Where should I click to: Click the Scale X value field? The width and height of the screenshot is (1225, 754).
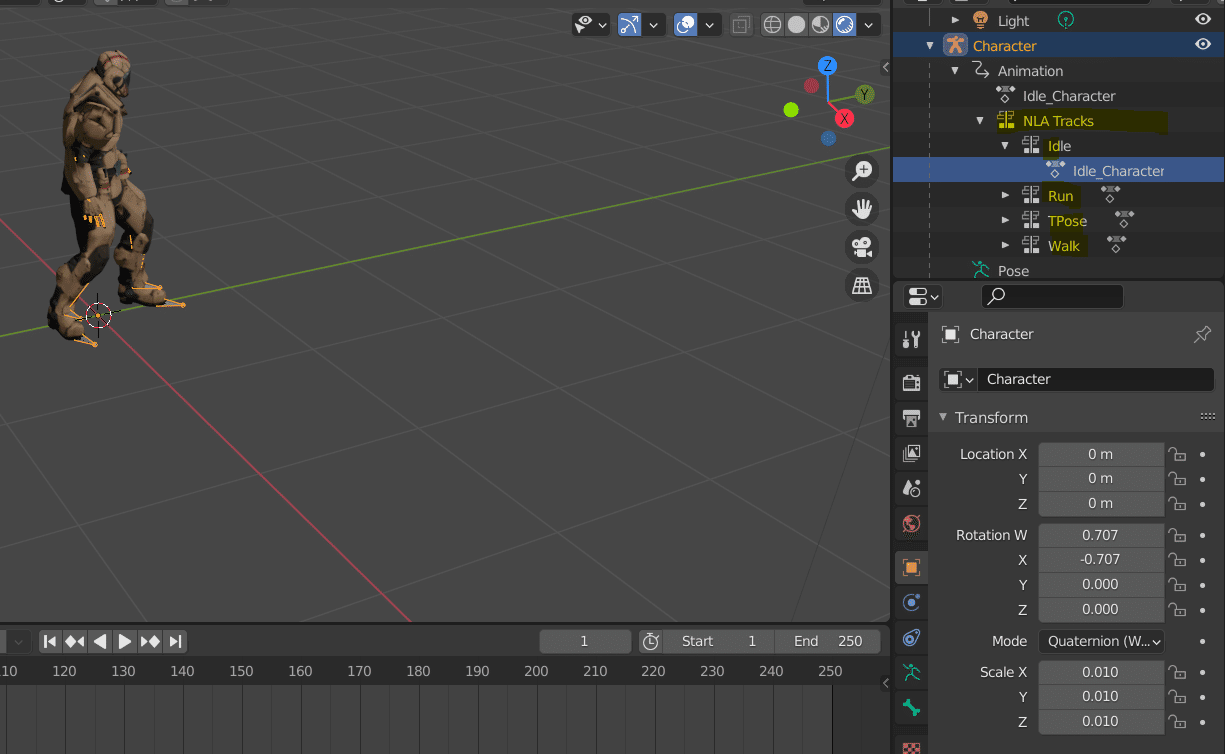click(x=1101, y=672)
